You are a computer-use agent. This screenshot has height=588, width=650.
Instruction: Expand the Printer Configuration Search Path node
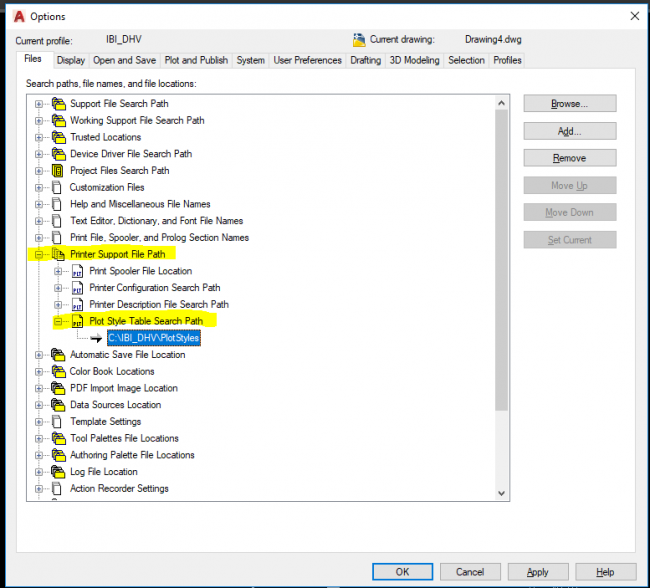[x=59, y=288]
